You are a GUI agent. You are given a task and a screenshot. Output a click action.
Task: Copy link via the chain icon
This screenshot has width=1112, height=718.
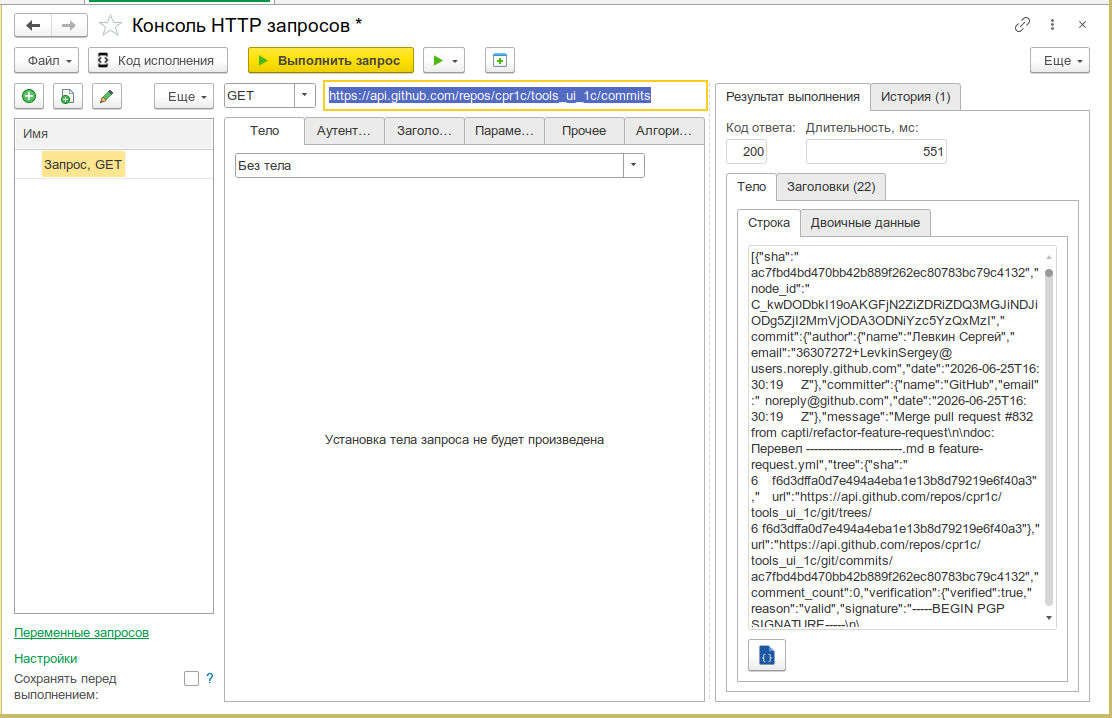[x=1022, y=25]
